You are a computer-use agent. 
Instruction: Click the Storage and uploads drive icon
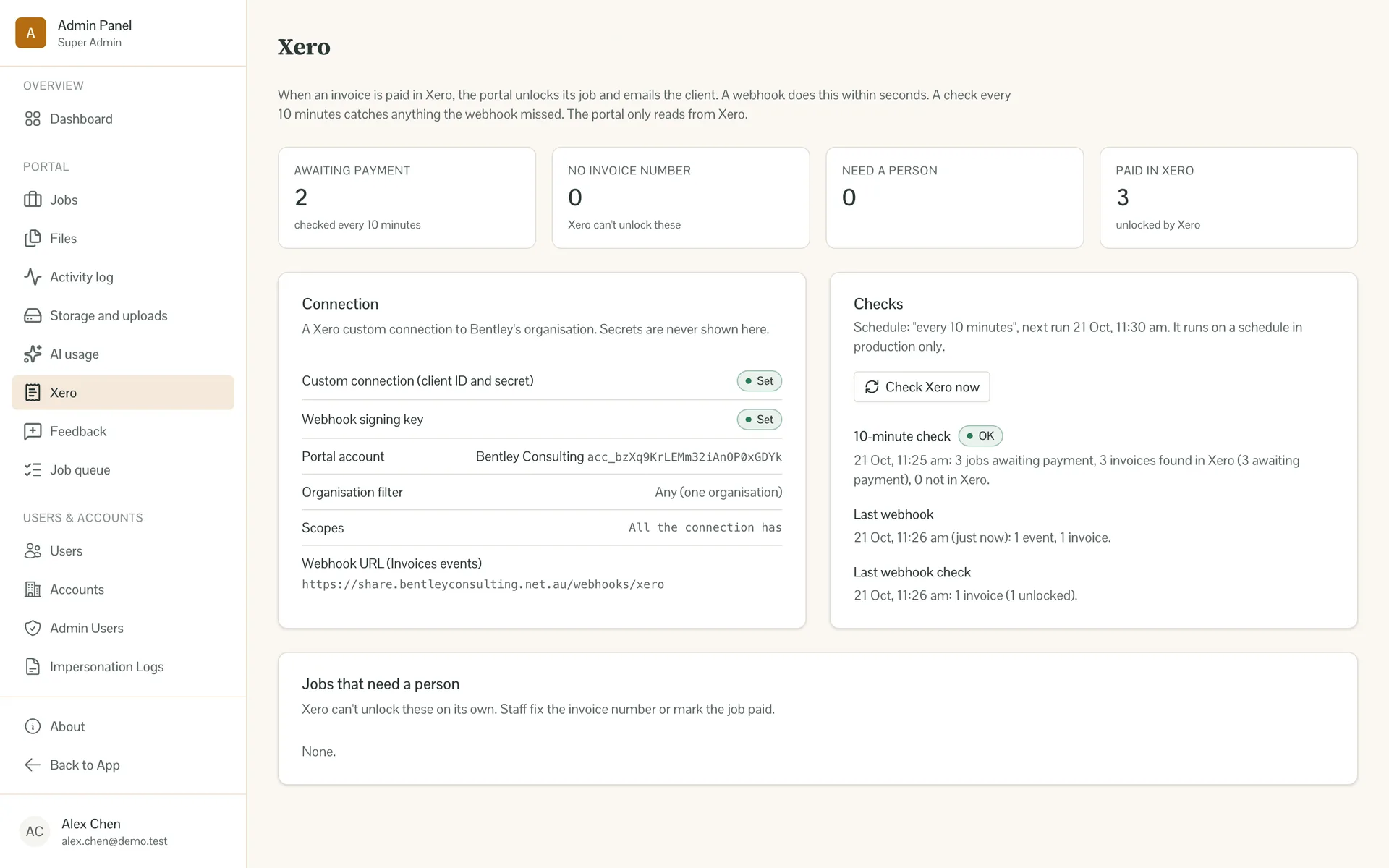(x=33, y=315)
